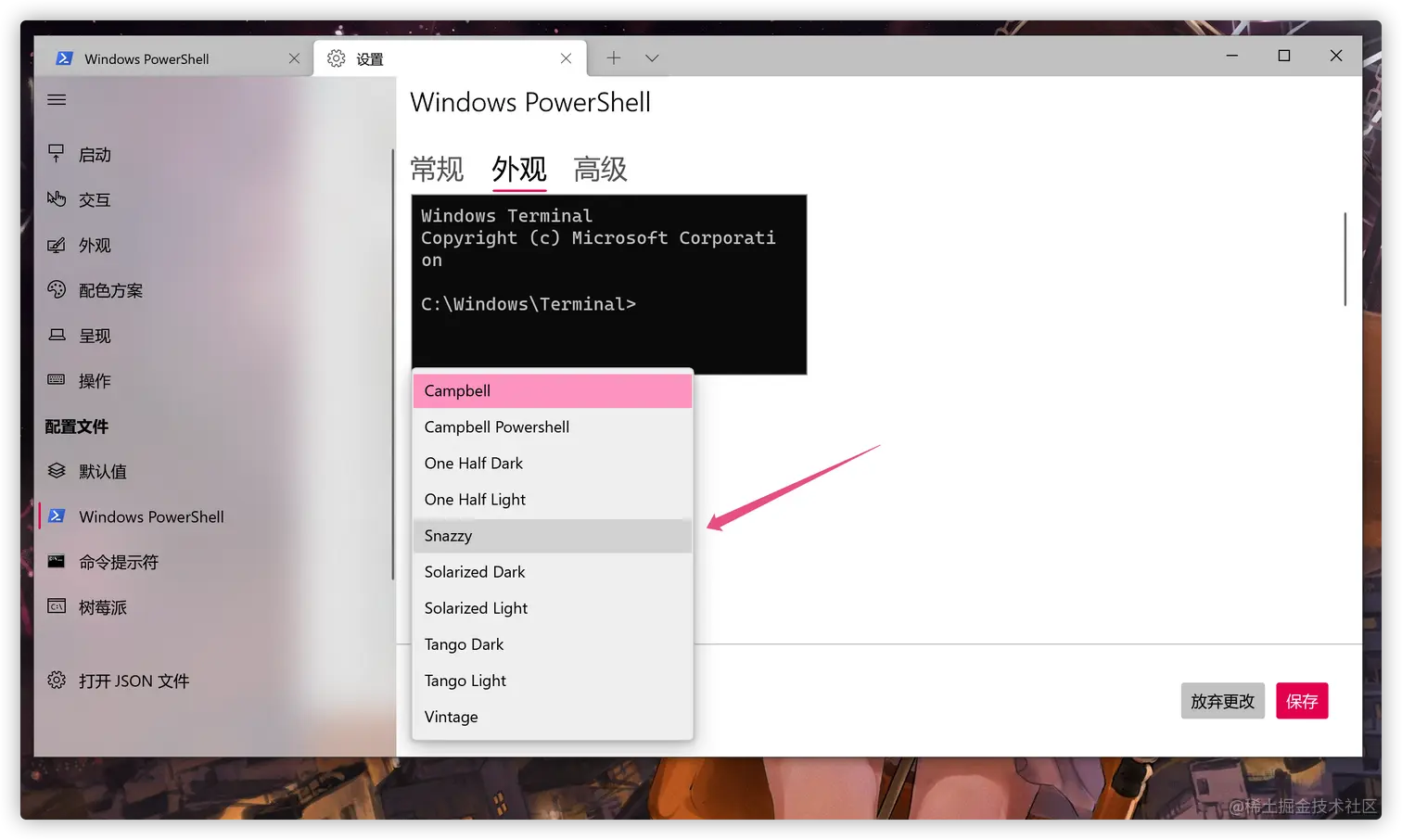
Task: Click 放弃更改 discard changes button
Action: pyautogui.click(x=1222, y=701)
